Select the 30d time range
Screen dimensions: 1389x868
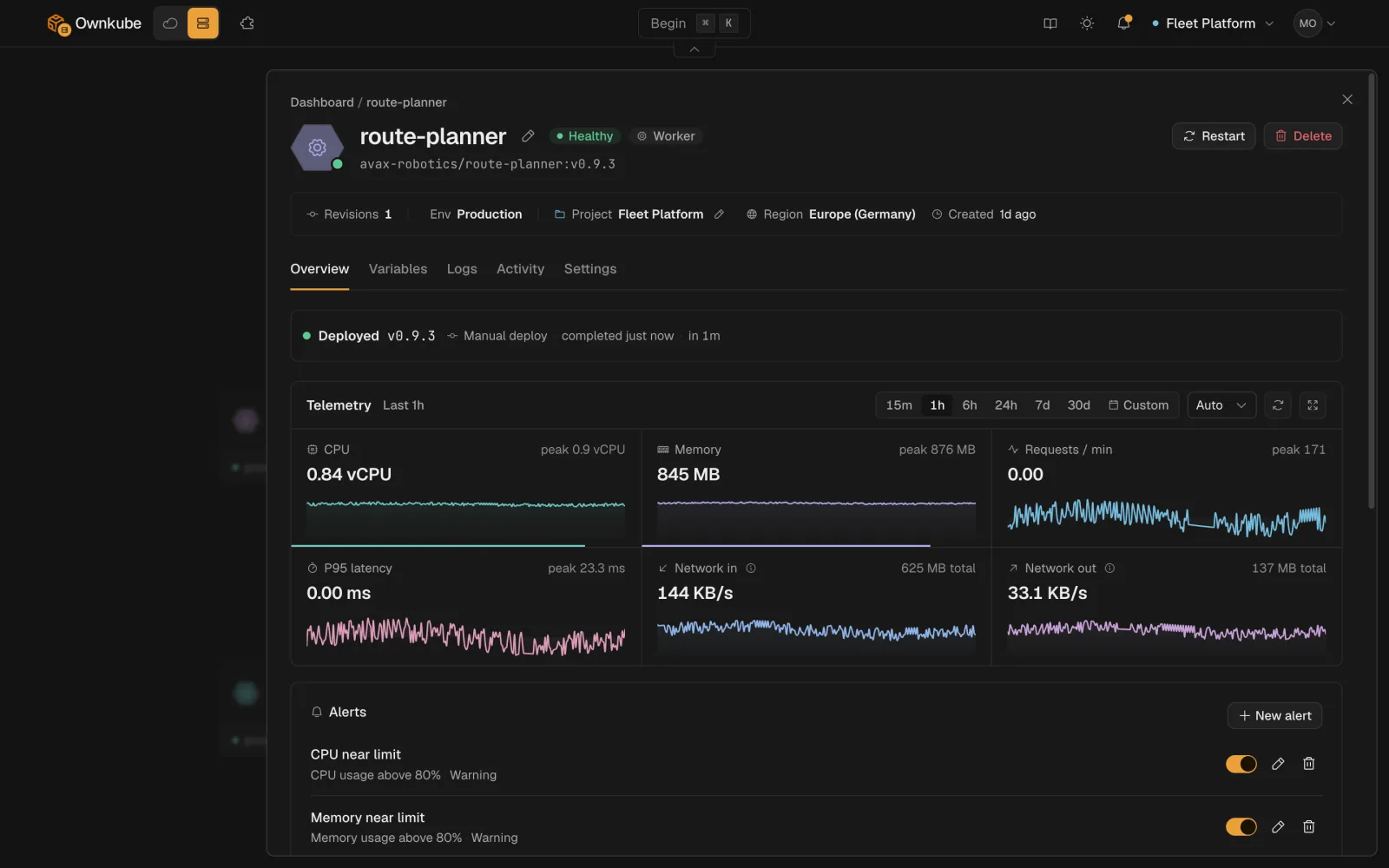(x=1079, y=405)
